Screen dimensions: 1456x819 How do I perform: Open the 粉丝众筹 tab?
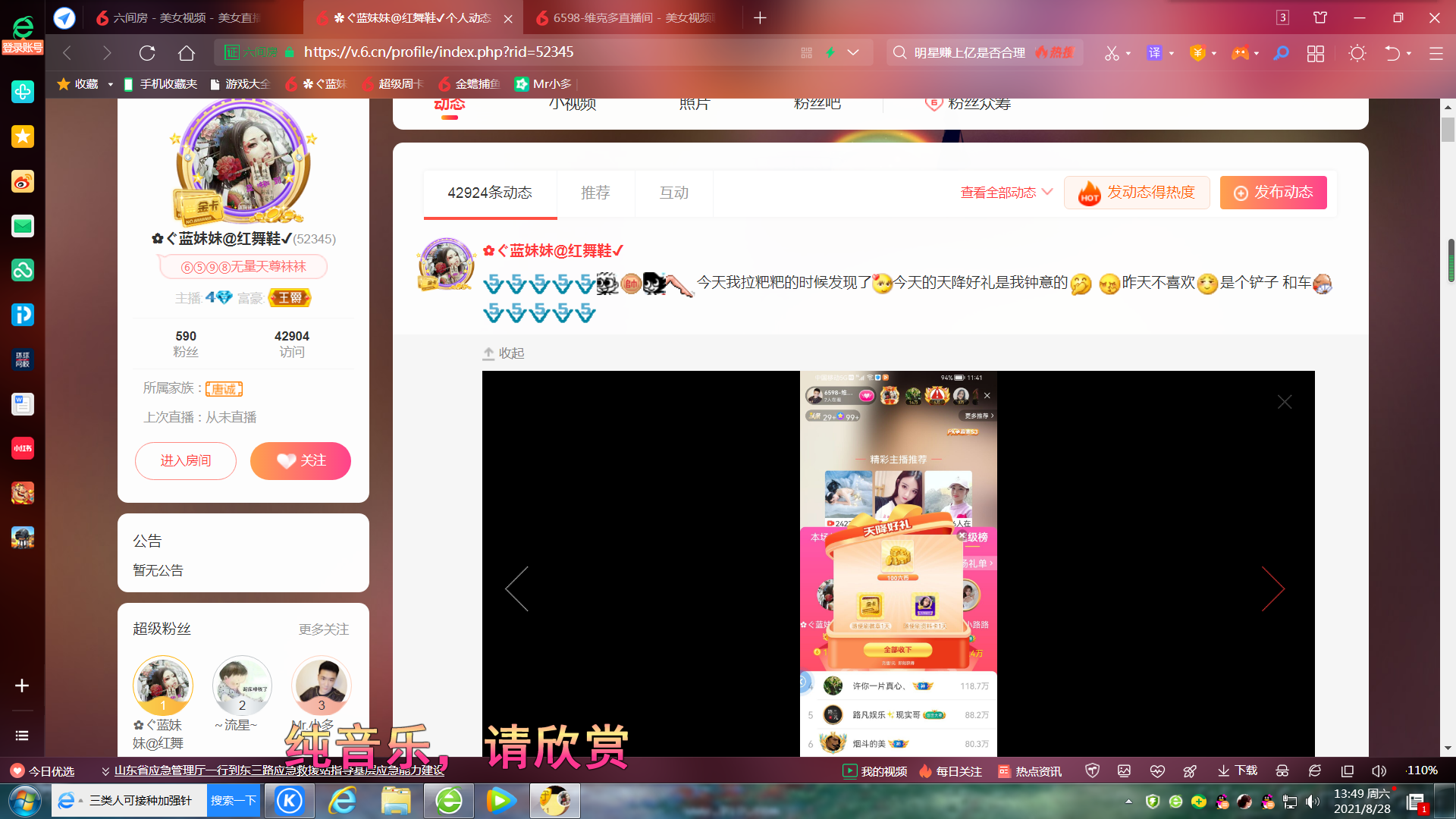(x=968, y=105)
